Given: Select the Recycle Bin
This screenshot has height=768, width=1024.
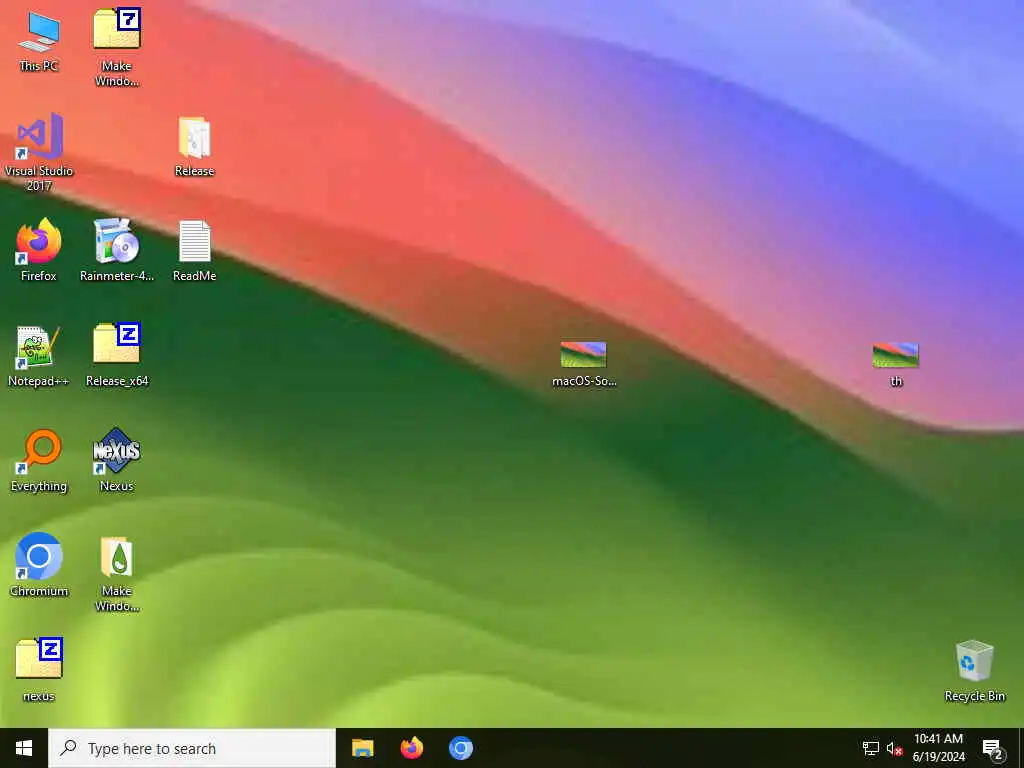Looking at the screenshot, I should 974,671.
